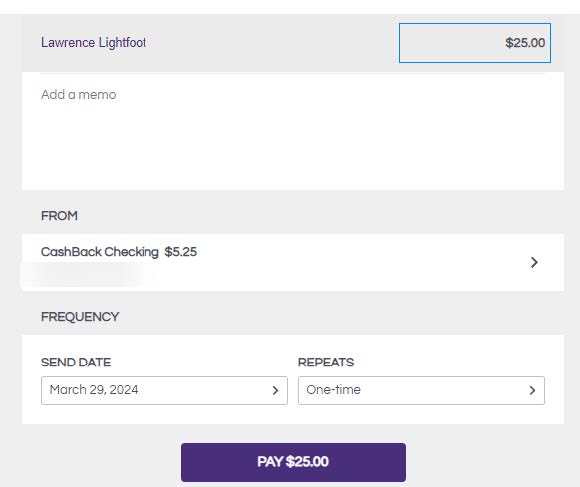580x487 pixels.
Task: Open the March 29, 2024 send date picker
Action: [164, 390]
